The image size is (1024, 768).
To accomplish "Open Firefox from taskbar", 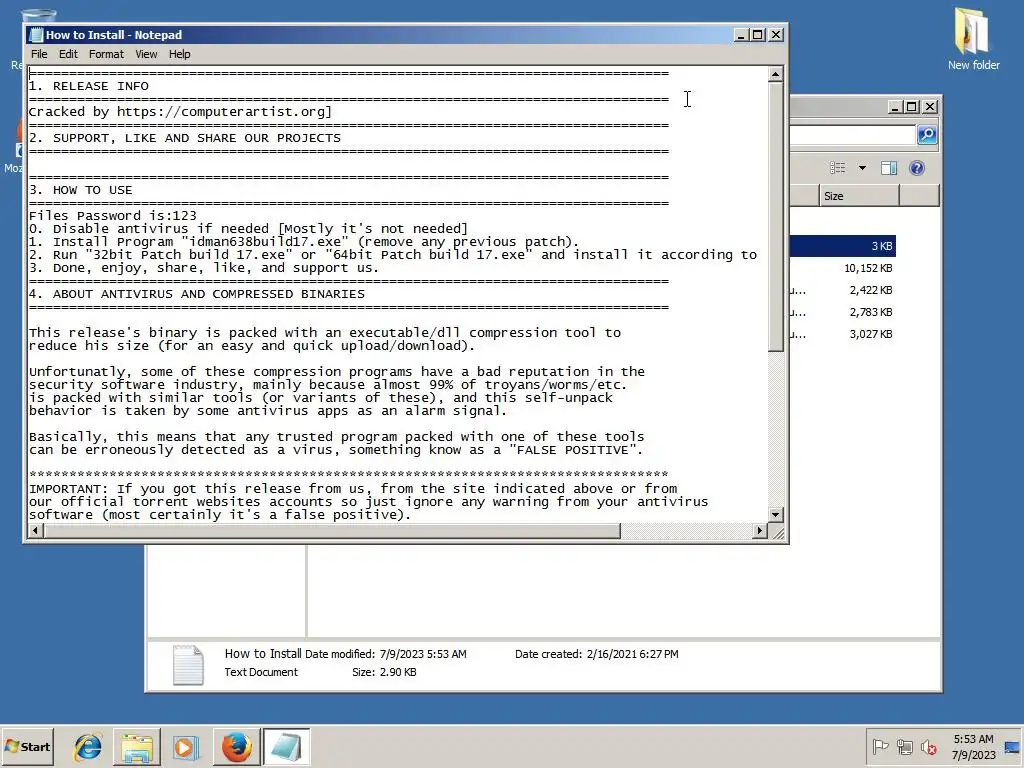I will (x=236, y=747).
